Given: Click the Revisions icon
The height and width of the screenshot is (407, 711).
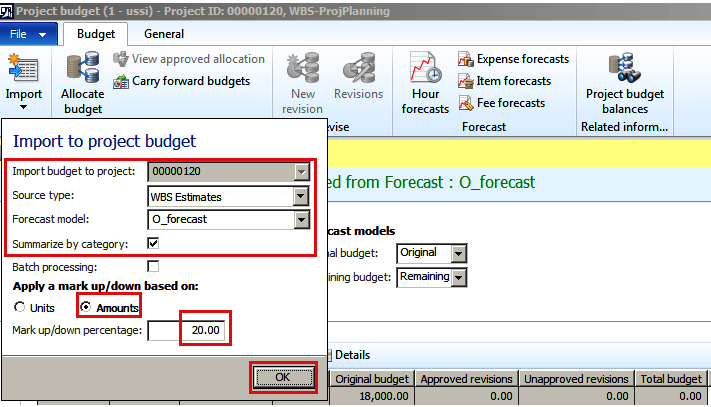Looking at the screenshot, I should tap(358, 78).
